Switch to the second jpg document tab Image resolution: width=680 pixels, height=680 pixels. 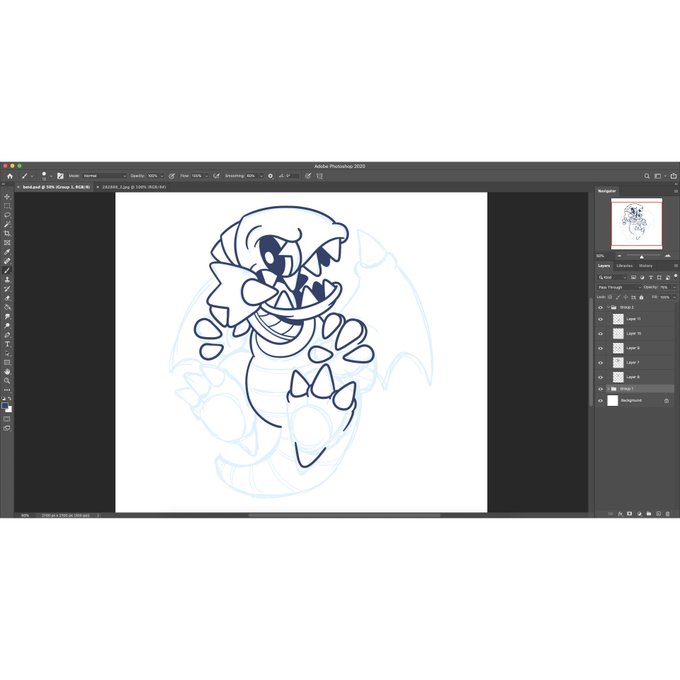tap(134, 187)
